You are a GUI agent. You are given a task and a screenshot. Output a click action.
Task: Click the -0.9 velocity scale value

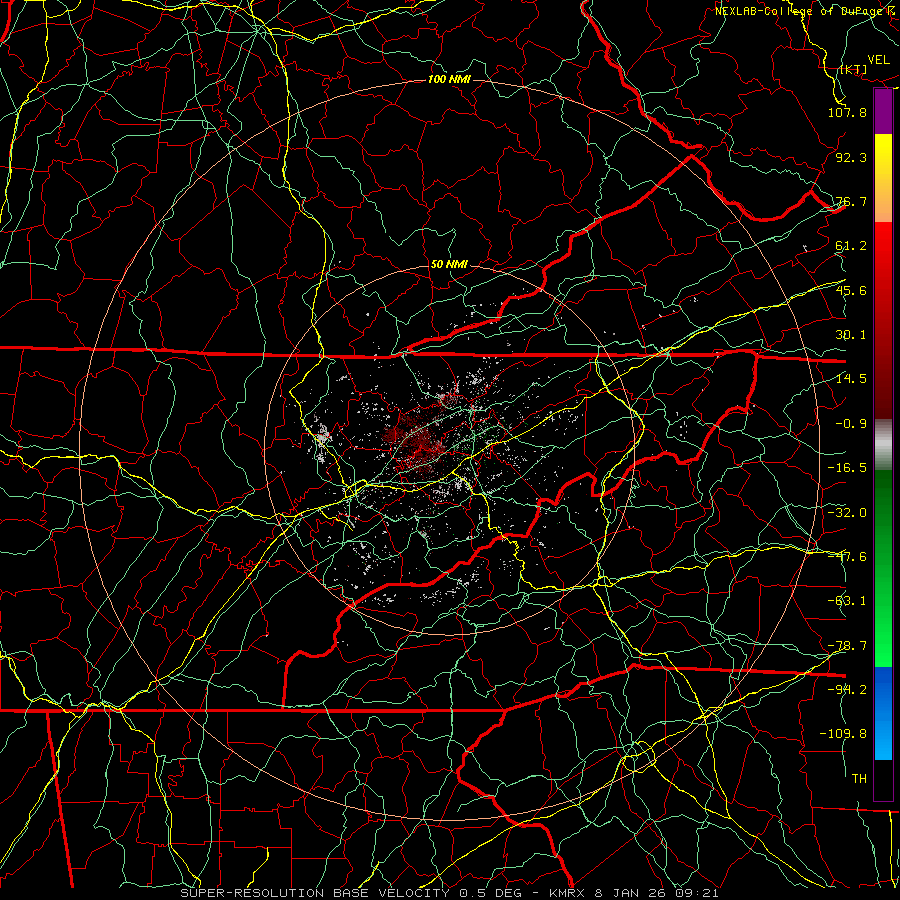coord(851,424)
